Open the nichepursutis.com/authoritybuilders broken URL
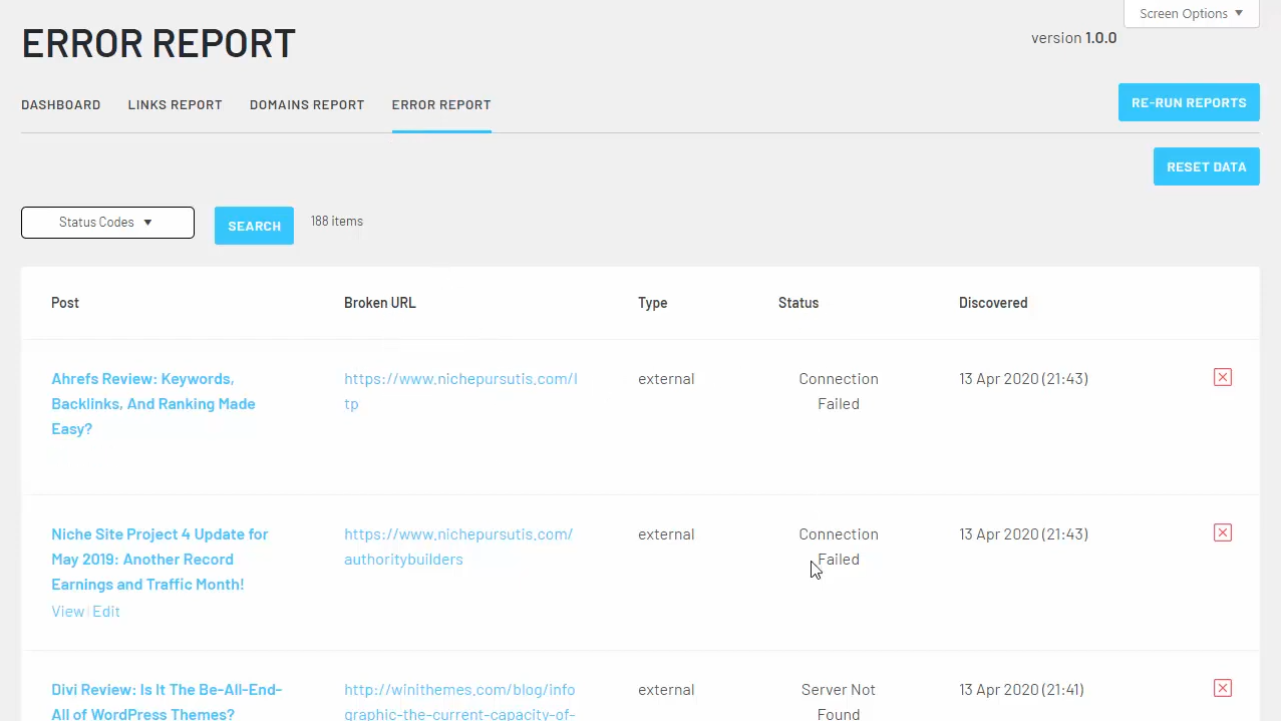Image resolution: width=1281 pixels, height=721 pixels. pyautogui.click(x=458, y=546)
